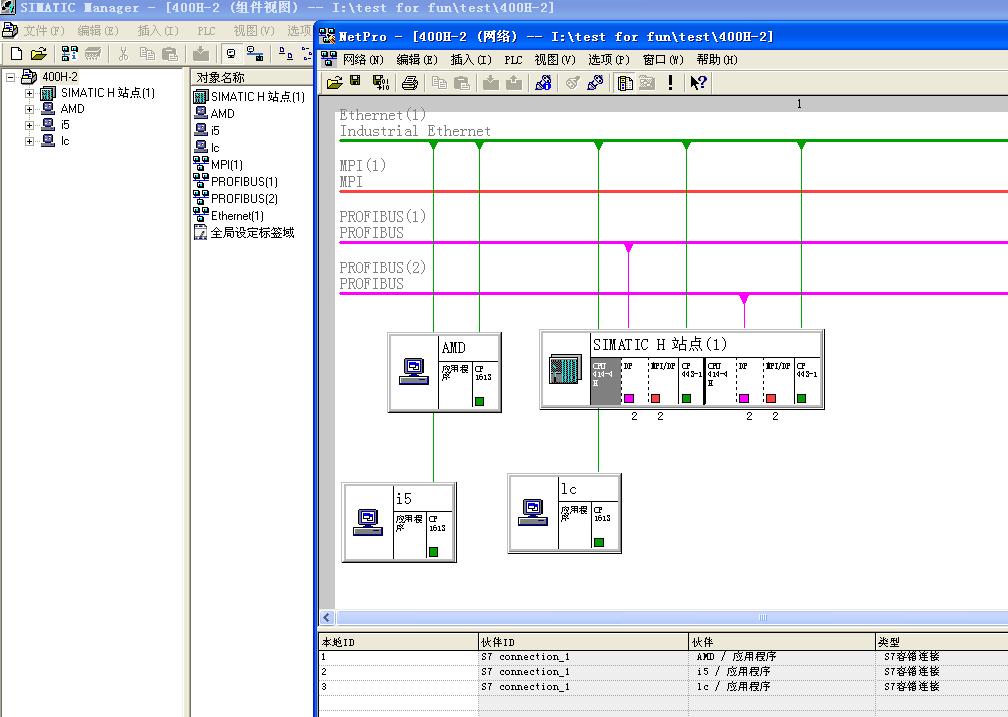Open the 选项(P) menu in NetPro

[x=609, y=60]
